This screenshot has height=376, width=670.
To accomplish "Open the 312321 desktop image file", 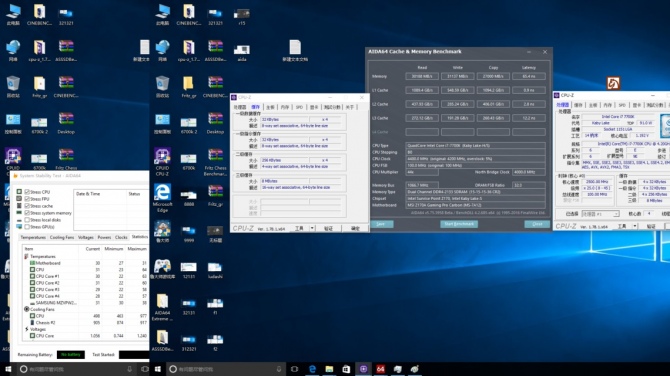I will click(188, 343).
